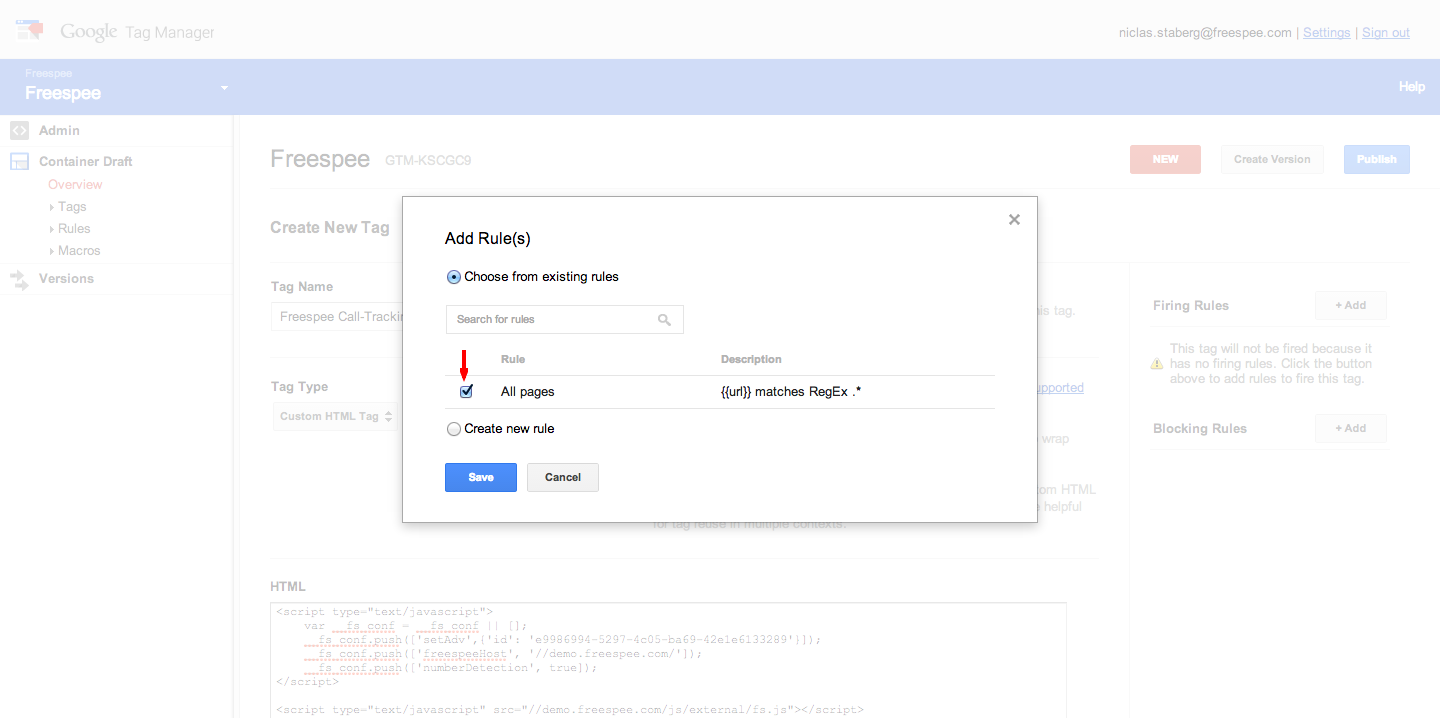1440x718 pixels.
Task: Click the magnifier icon in rule search
Action: pos(664,320)
